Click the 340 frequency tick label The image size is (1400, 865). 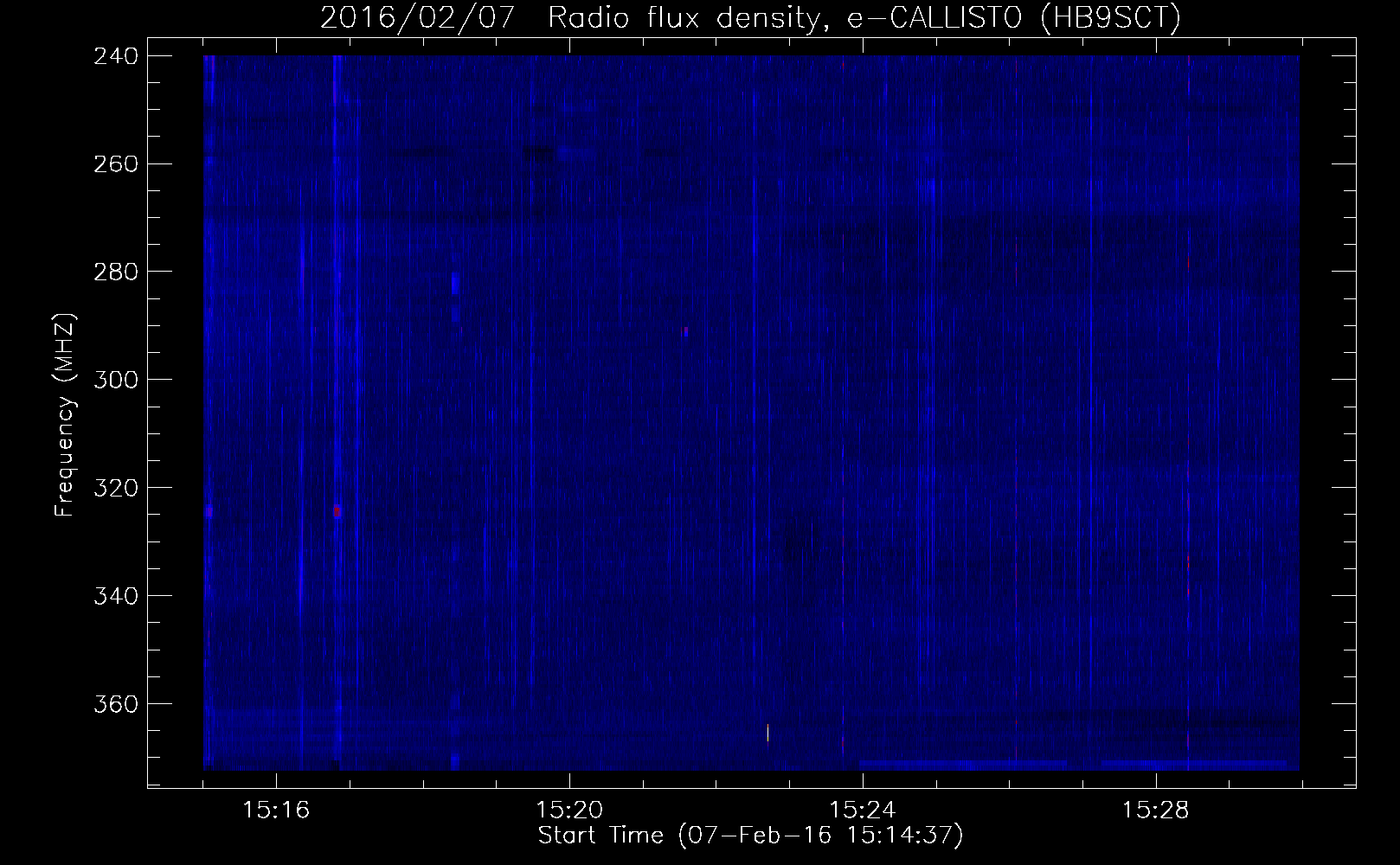click(115, 596)
